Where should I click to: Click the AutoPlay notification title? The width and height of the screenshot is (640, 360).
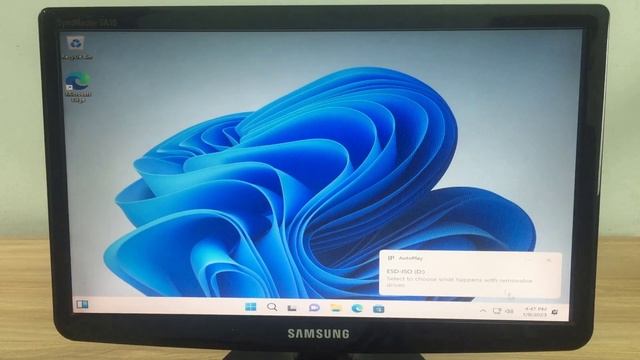point(411,258)
